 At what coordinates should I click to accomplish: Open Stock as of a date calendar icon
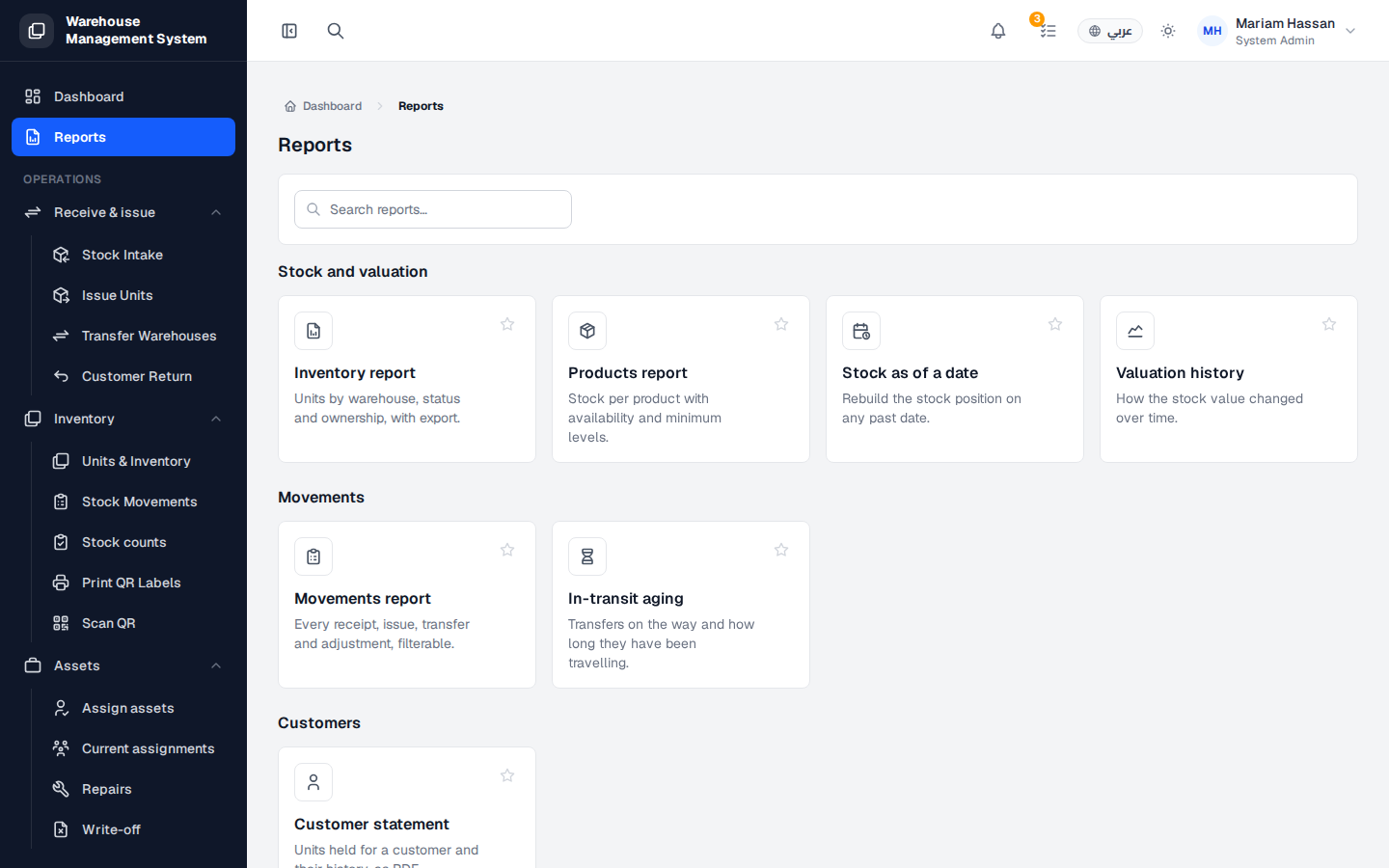[x=861, y=331]
